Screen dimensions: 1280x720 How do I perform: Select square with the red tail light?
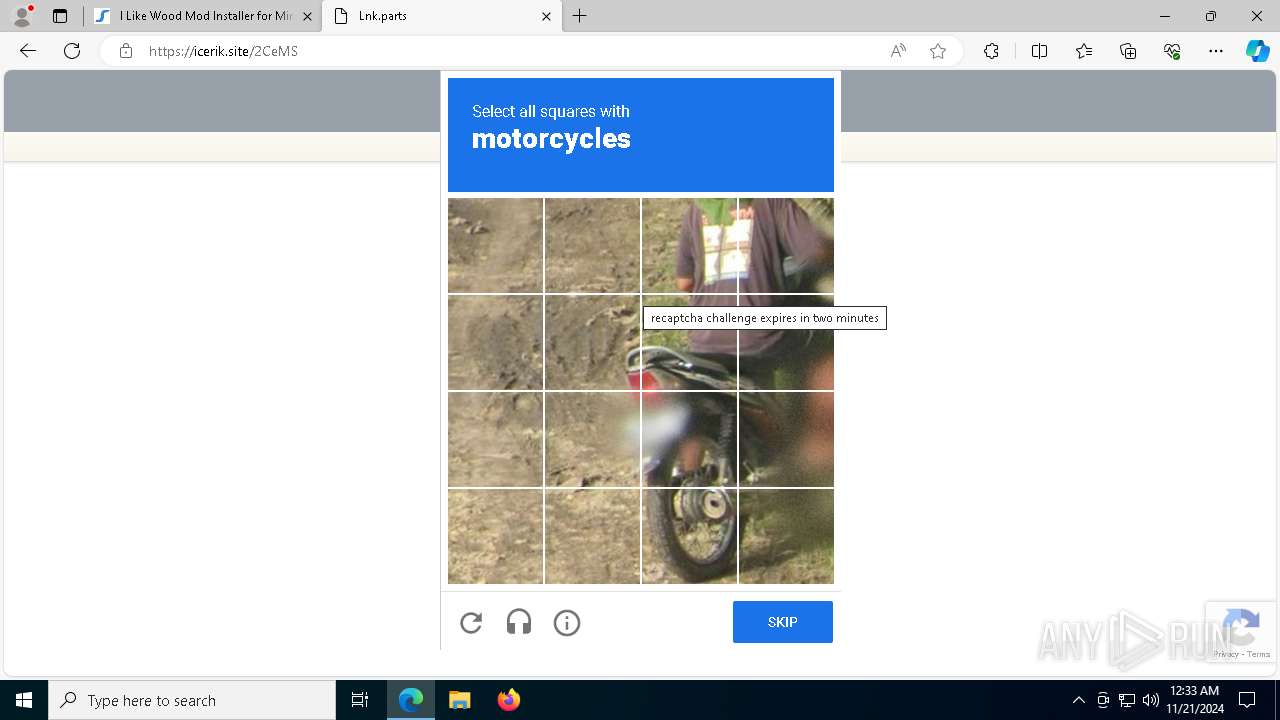click(x=689, y=342)
